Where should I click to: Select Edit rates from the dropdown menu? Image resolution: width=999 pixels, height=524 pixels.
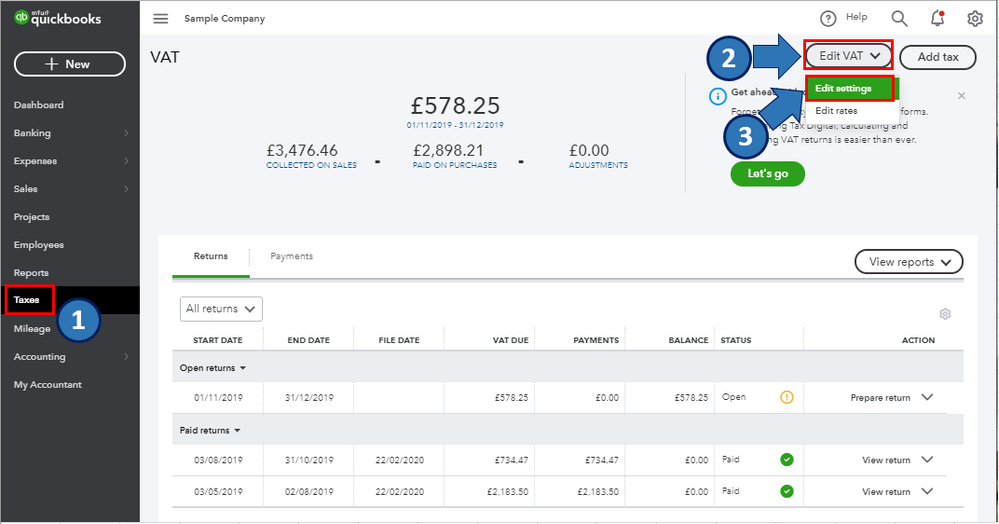click(836, 111)
